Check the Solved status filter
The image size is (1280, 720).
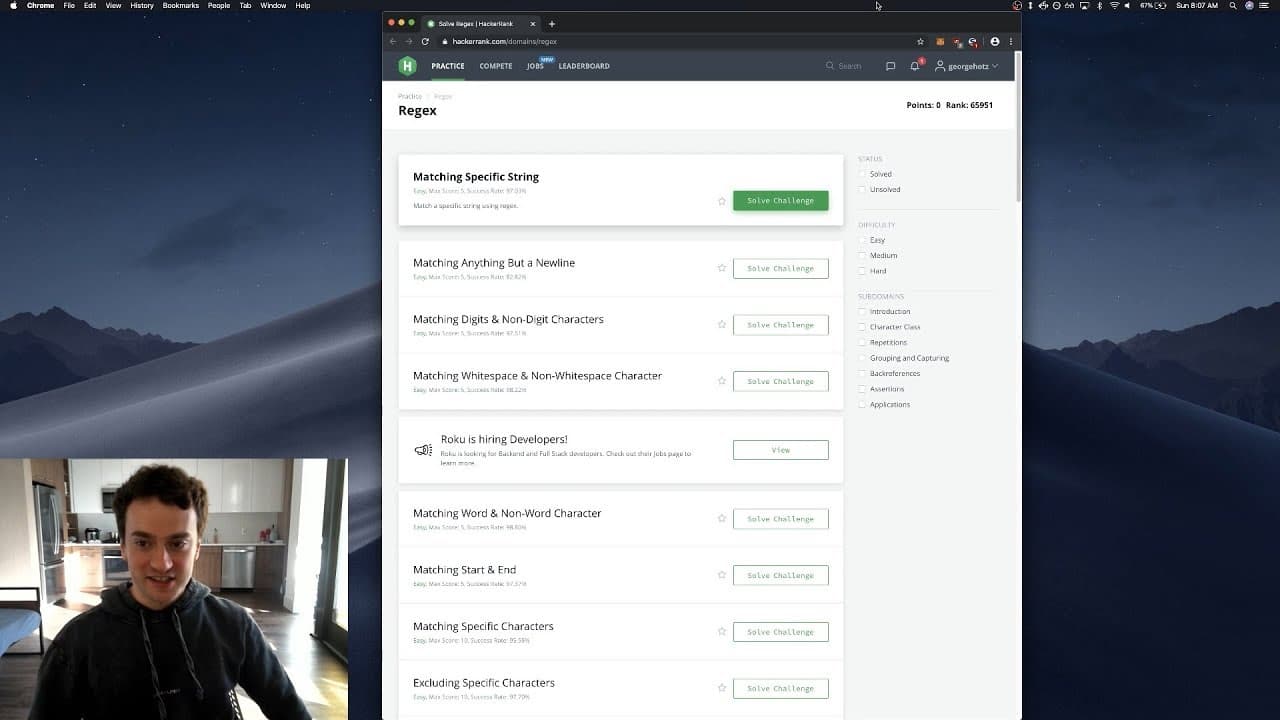pos(862,174)
